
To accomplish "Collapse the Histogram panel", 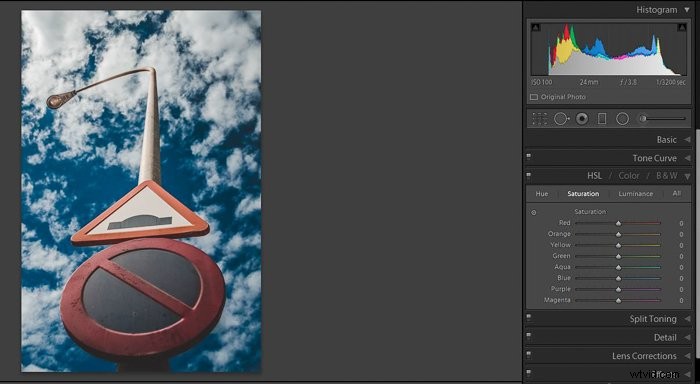I will coord(687,10).
